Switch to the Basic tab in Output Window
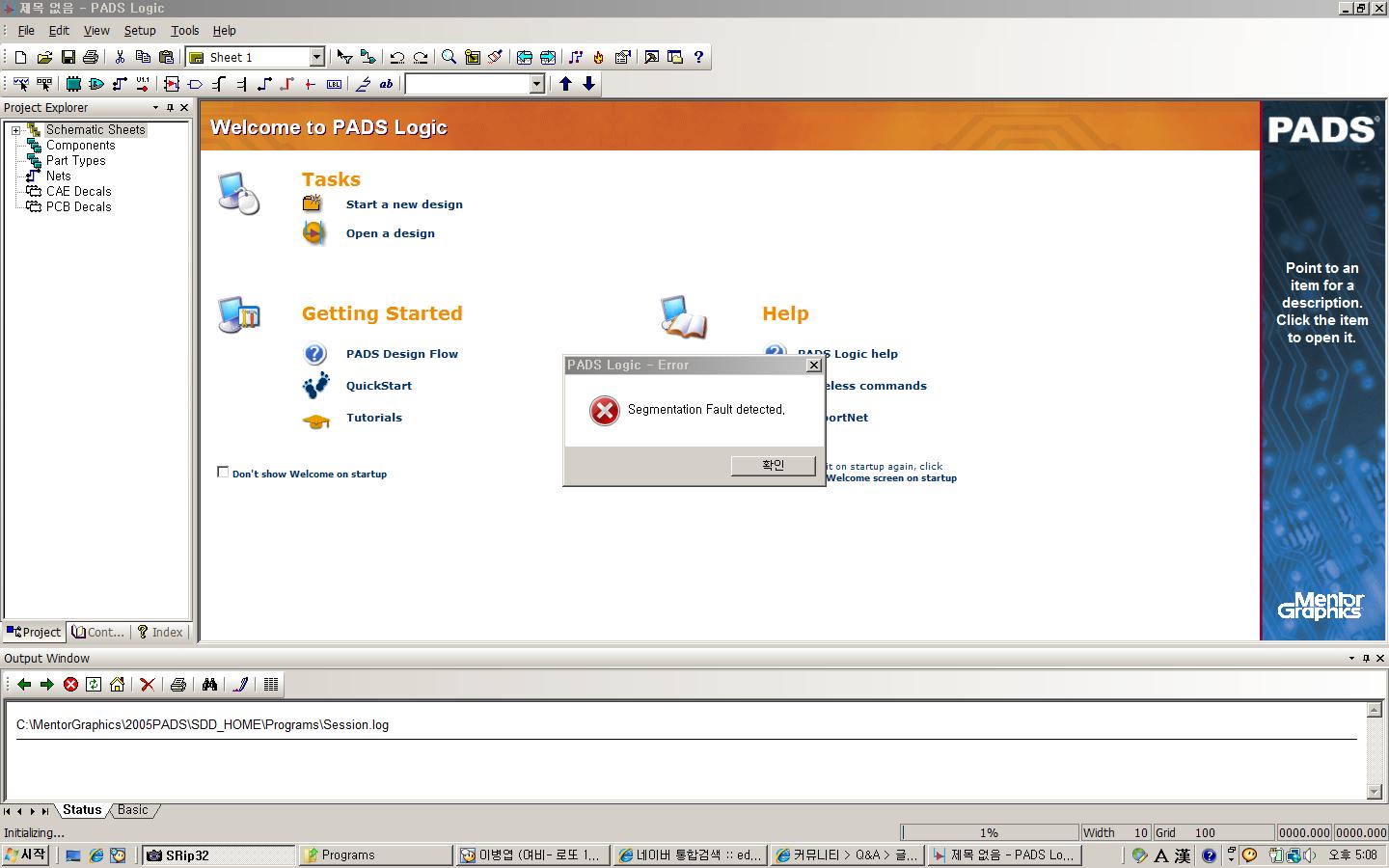Image resolution: width=1389 pixels, height=868 pixels. pyautogui.click(x=133, y=810)
